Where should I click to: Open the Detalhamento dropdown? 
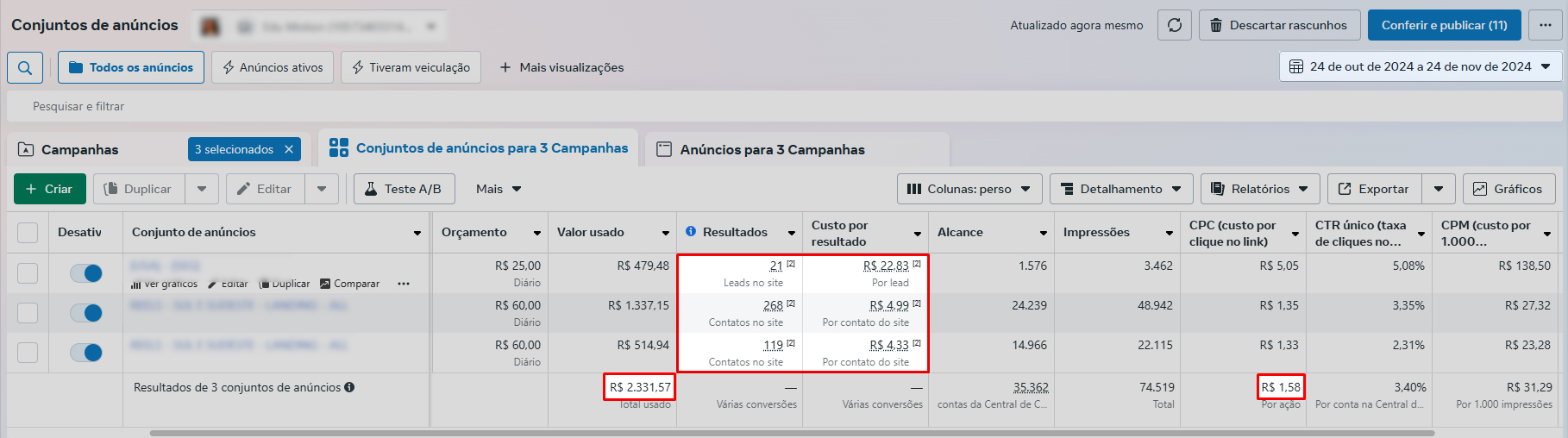pos(1120,189)
